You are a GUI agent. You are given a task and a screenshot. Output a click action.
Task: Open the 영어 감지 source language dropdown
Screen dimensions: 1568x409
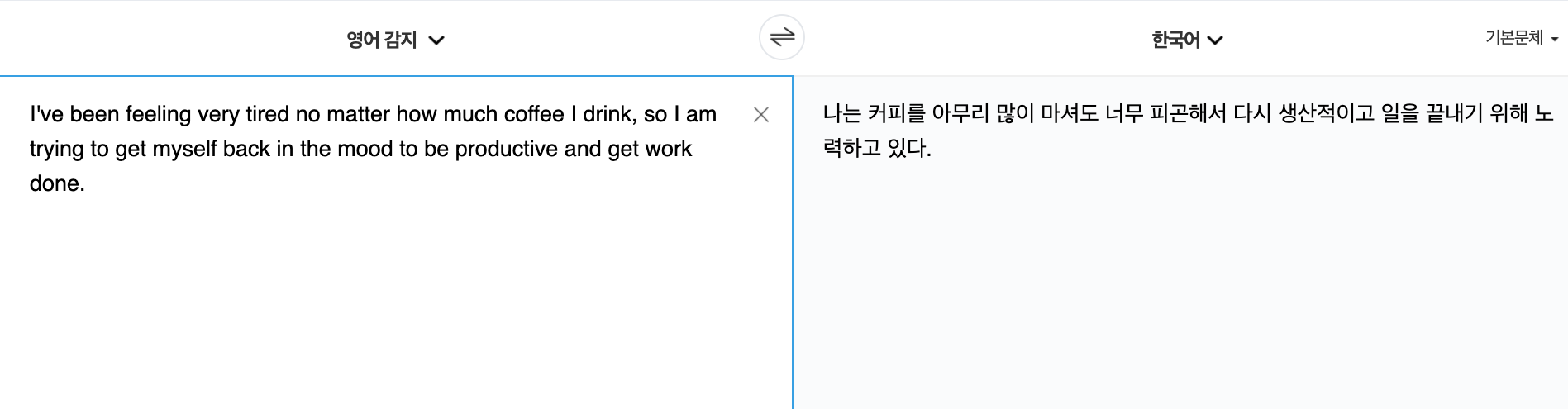pyautogui.click(x=395, y=40)
